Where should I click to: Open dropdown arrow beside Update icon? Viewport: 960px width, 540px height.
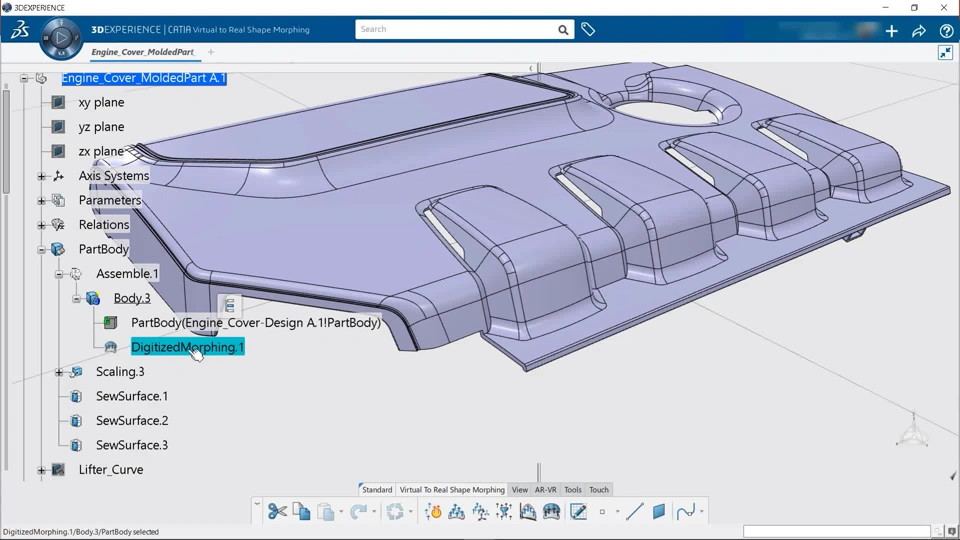pyautogui.click(x=410, y=512)
